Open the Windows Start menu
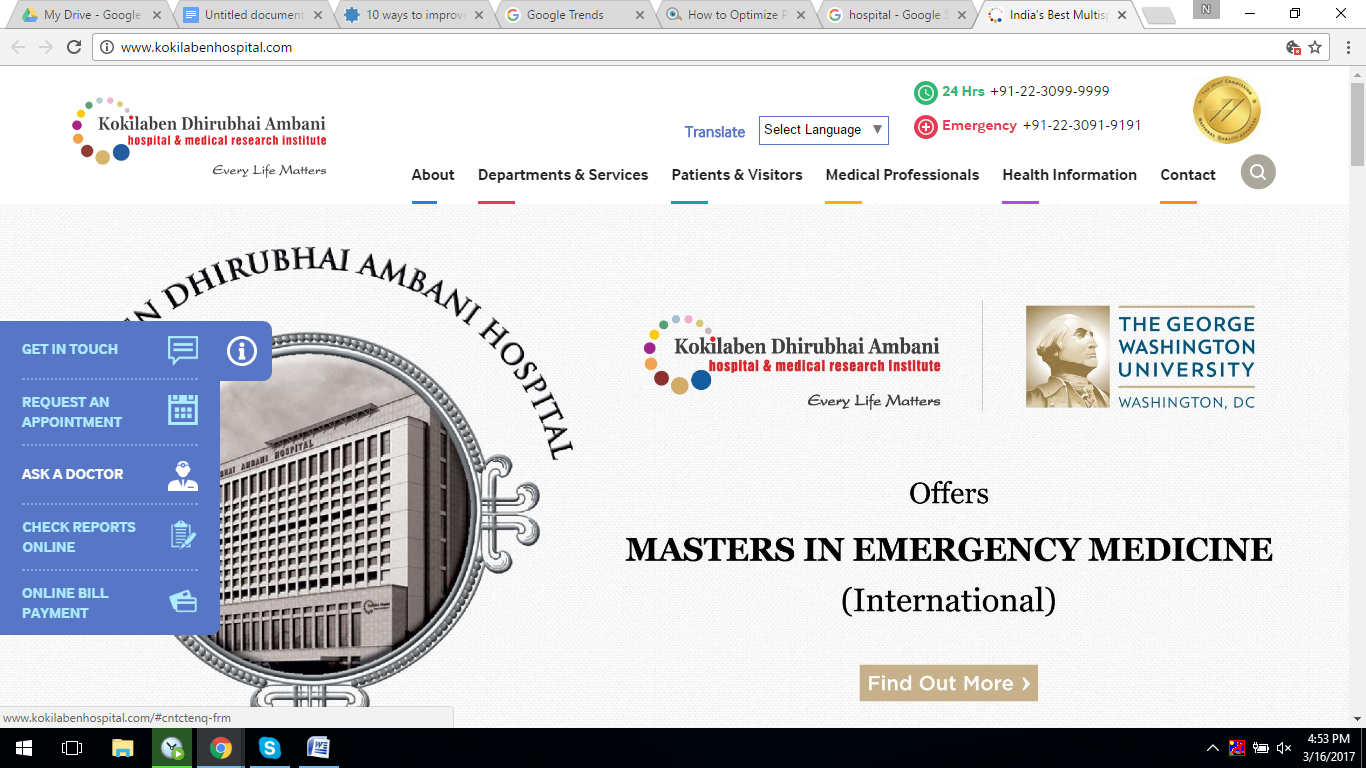1366x768 pixels. [x=23, y=748]
